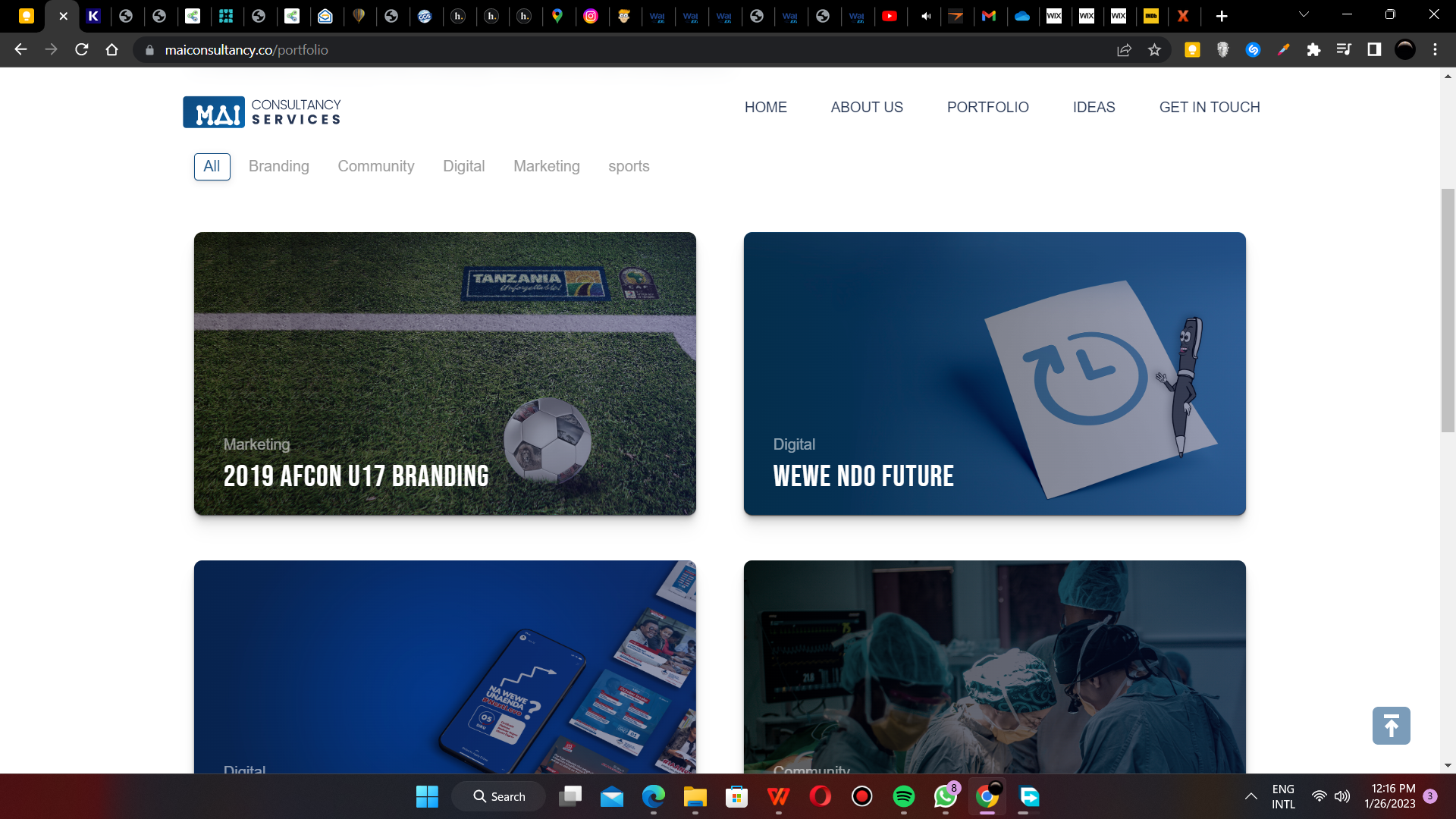Viewport: 1456px width, 819px height.
Task: Expand the tab search chevron
Action: pyautogui.click(x=1304, y=14)
